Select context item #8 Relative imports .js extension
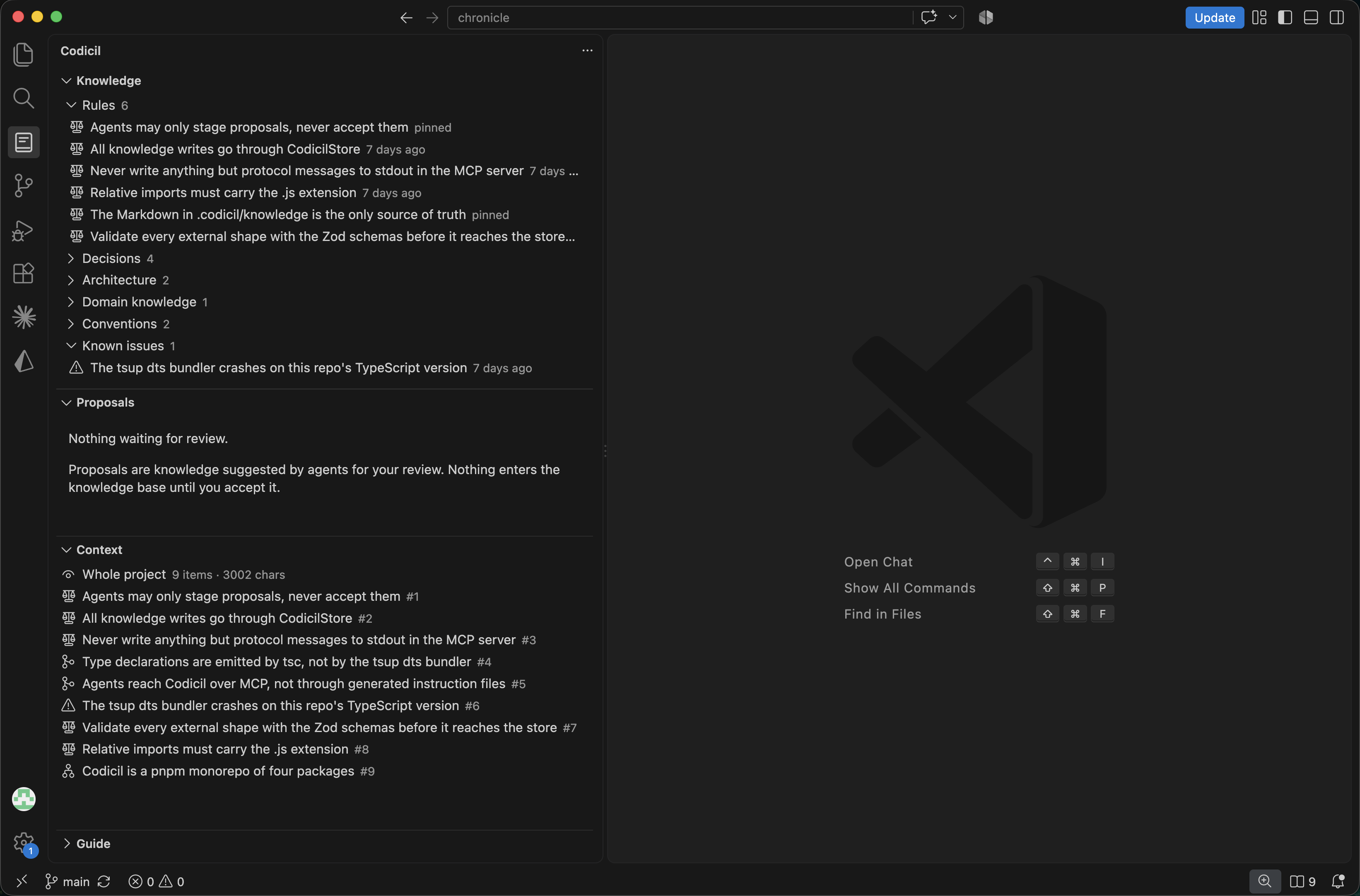This screenshot has width=1360, height=896. 325,749
